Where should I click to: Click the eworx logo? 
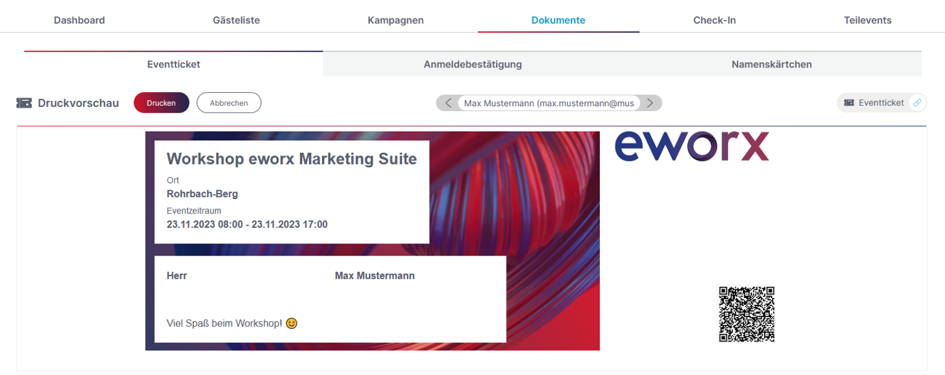692,147
